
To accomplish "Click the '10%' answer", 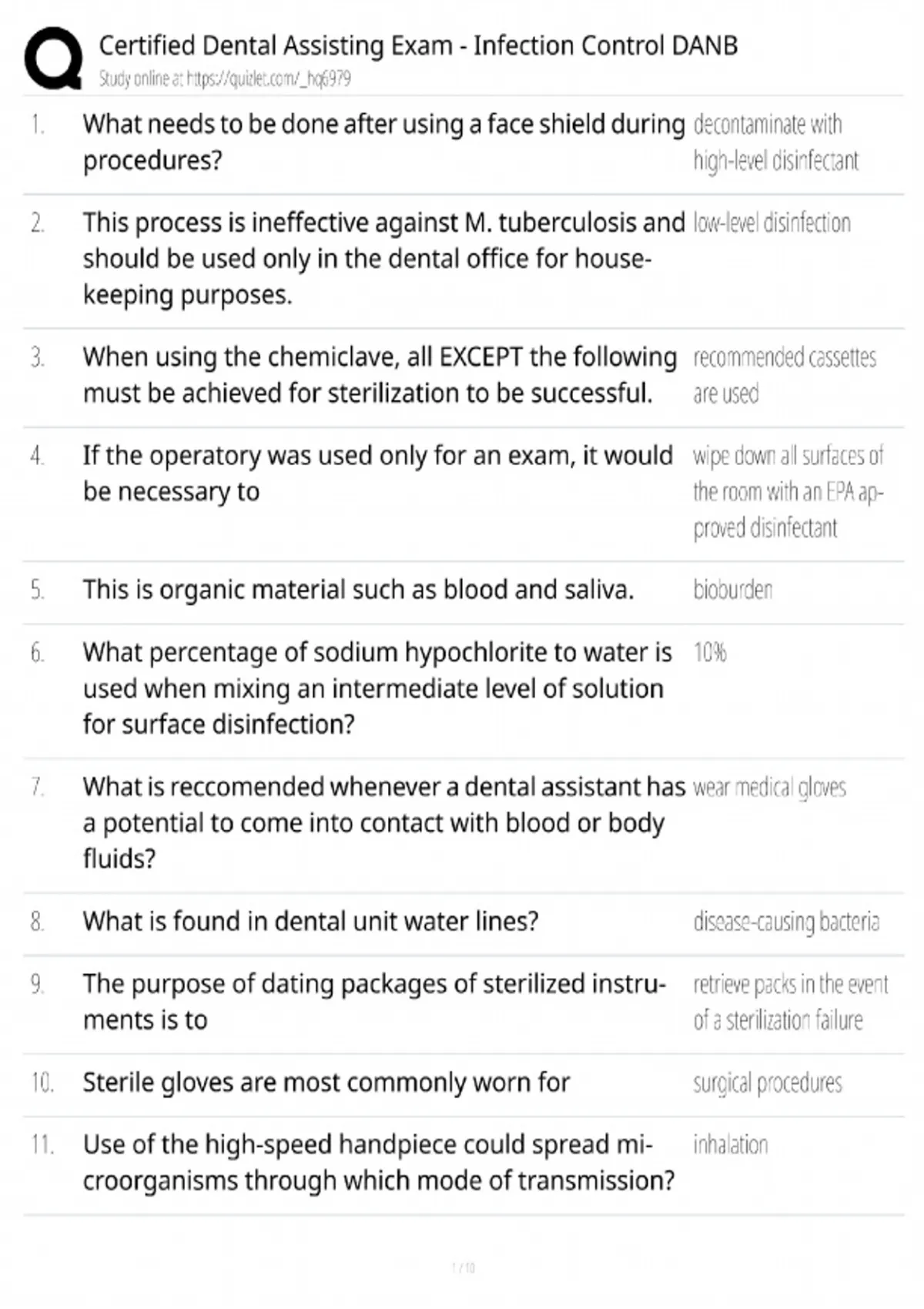I will pyautogui.click(x=709, y=653).
